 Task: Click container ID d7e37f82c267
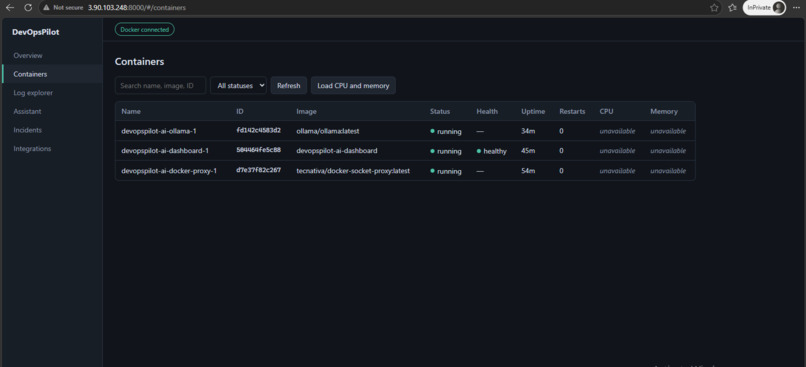[259, 170]
